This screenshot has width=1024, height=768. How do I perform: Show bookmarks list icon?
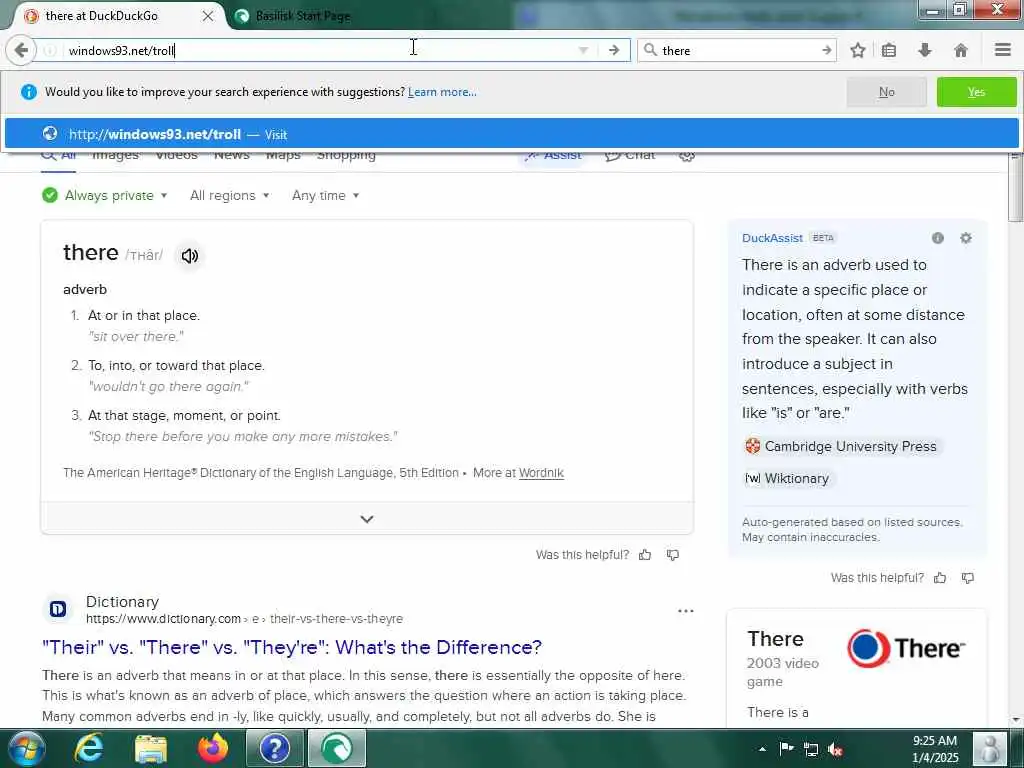[x=889, y=50]
